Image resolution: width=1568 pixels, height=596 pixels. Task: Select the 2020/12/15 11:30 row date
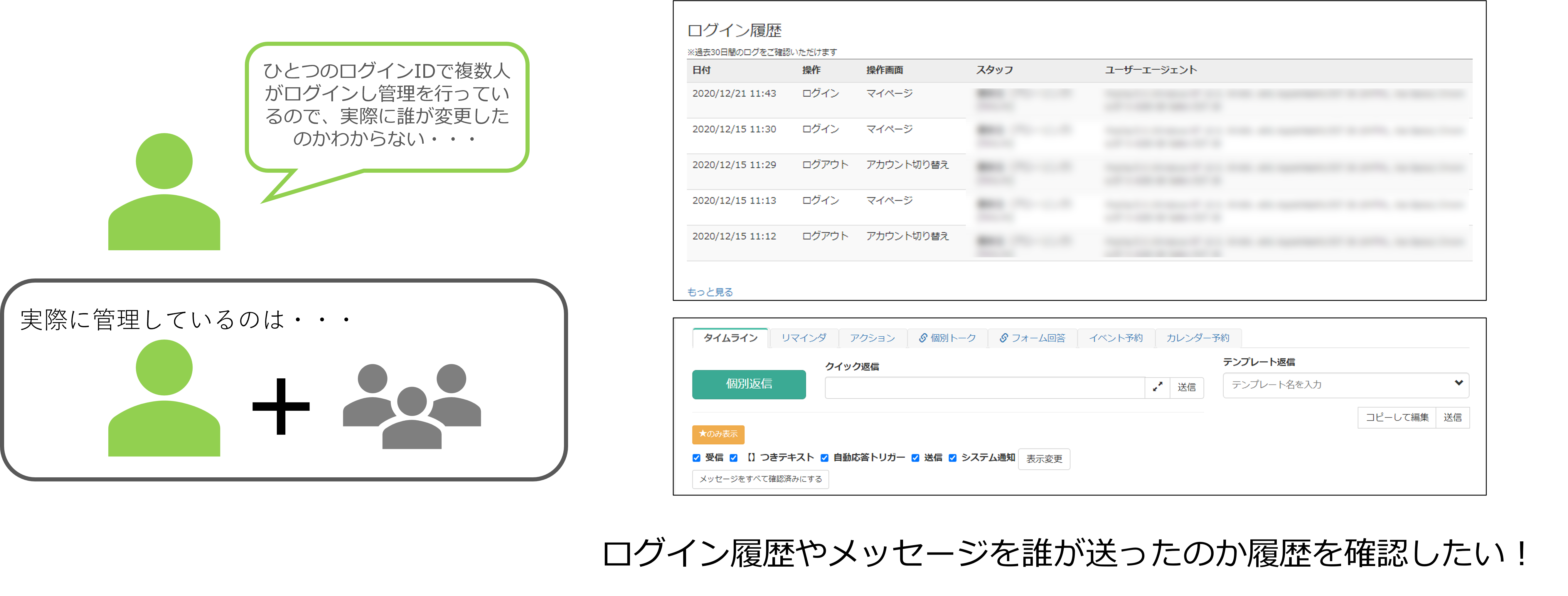(734, 130)
